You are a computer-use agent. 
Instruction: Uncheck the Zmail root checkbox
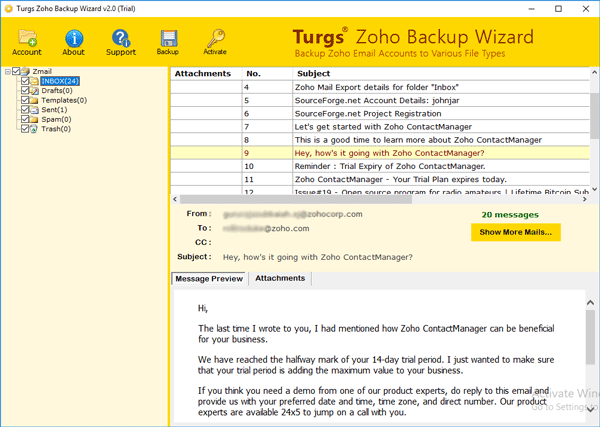16,71
